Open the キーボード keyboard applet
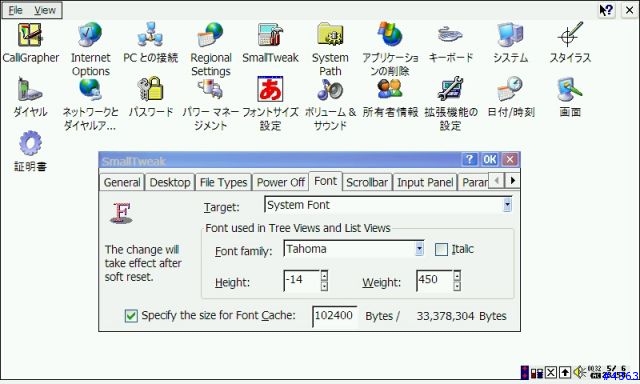This screenshot has height=384, width=640. click(451, 43)
